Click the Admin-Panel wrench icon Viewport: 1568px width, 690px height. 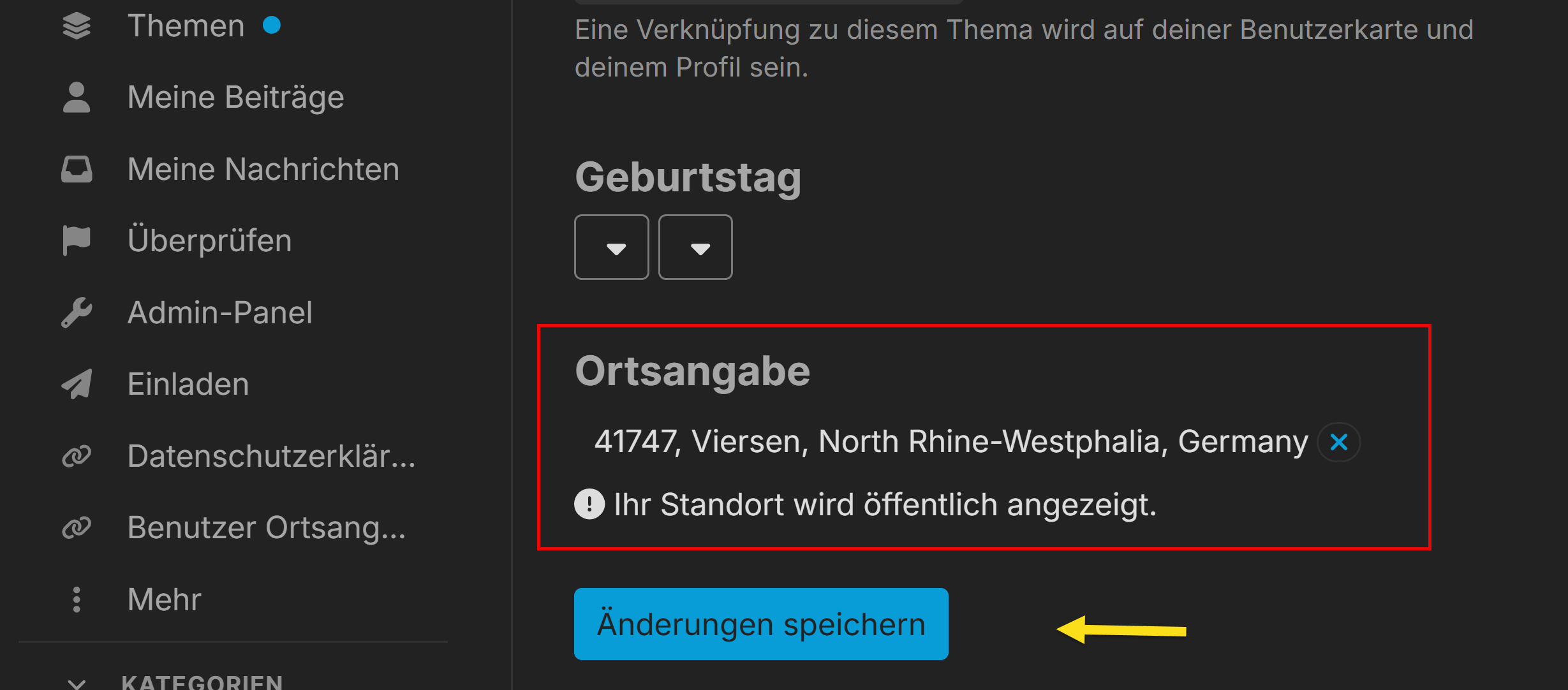[x=77, y=312]
